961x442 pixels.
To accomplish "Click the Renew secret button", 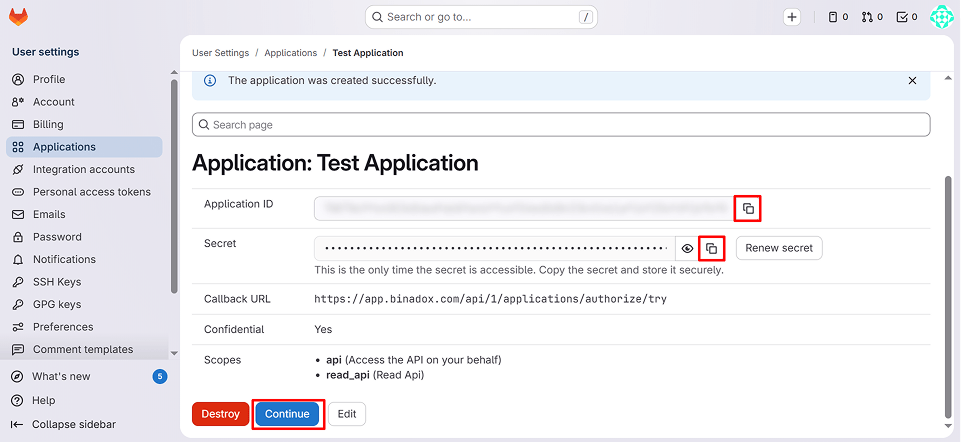I will point(779,248).
